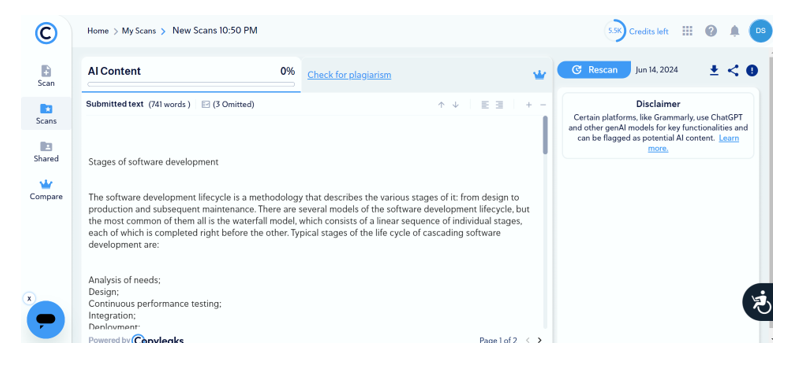Select the AI Content tab
Screen dimensions: 795x366
tap(191, 75)
